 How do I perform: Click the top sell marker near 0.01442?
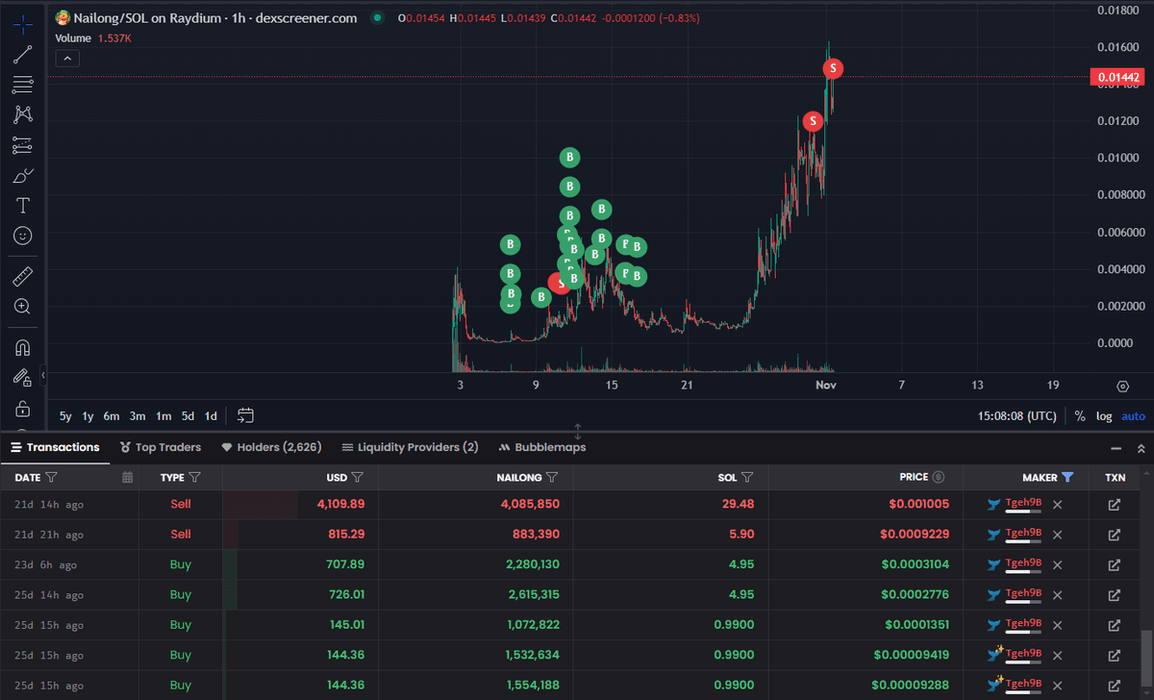click(x=832, y=68)
